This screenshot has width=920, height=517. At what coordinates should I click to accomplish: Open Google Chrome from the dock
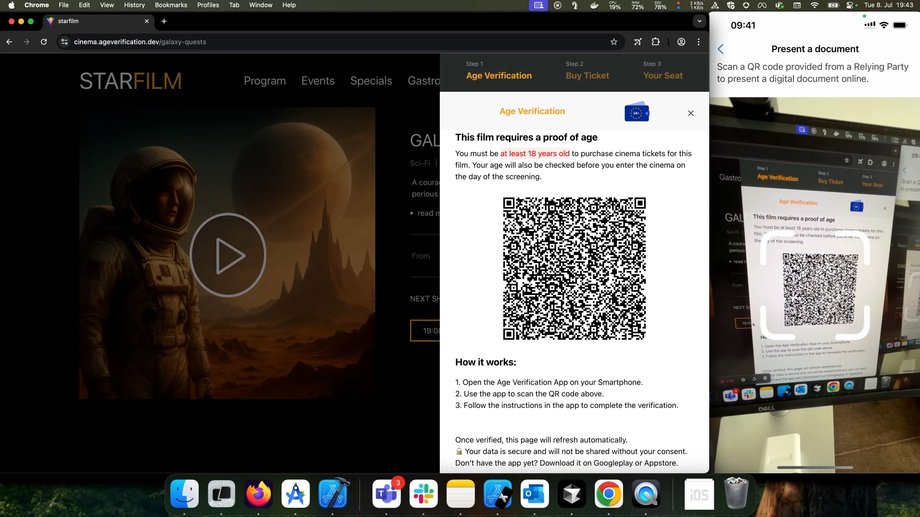click(608, 494)
